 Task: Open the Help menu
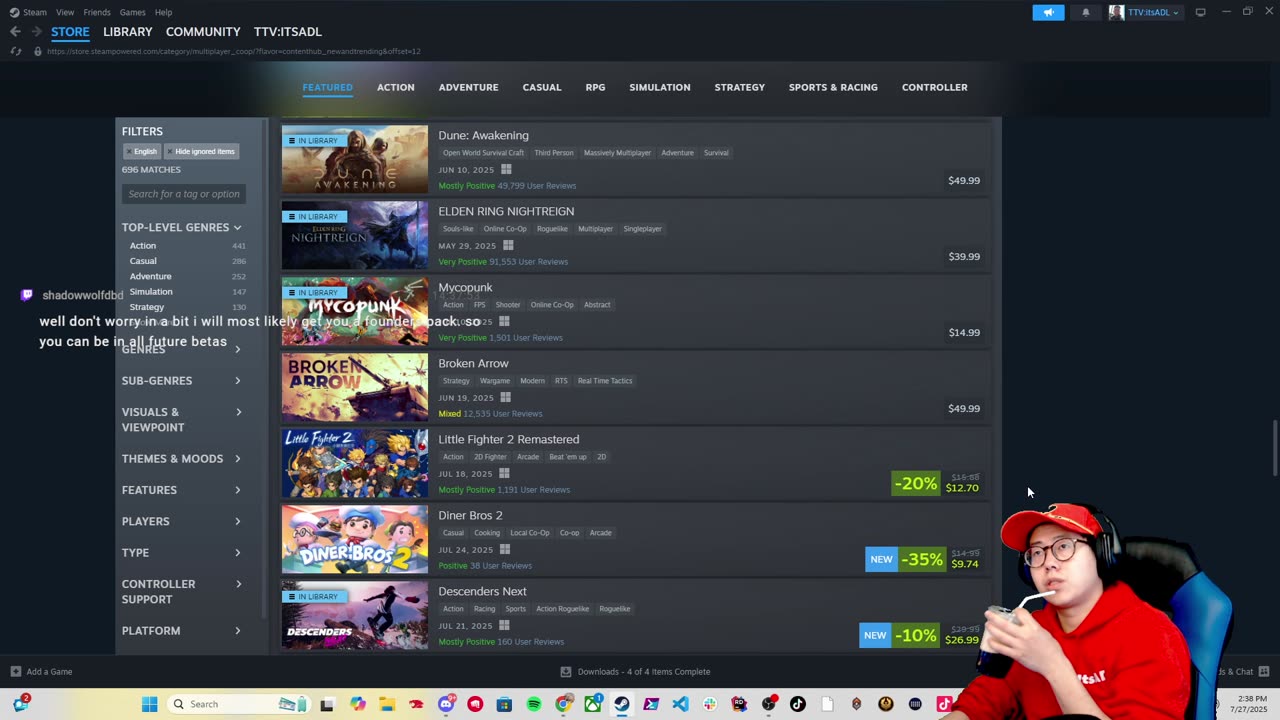pos(163,12)
